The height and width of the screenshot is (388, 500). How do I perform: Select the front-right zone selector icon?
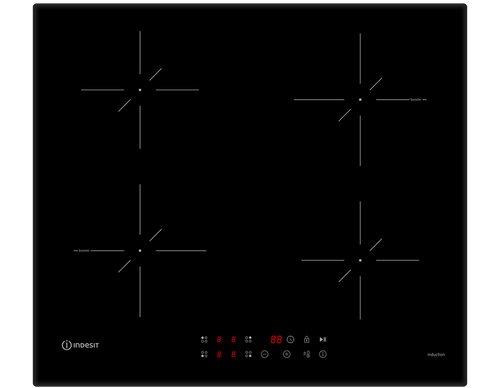pos(248,354)
